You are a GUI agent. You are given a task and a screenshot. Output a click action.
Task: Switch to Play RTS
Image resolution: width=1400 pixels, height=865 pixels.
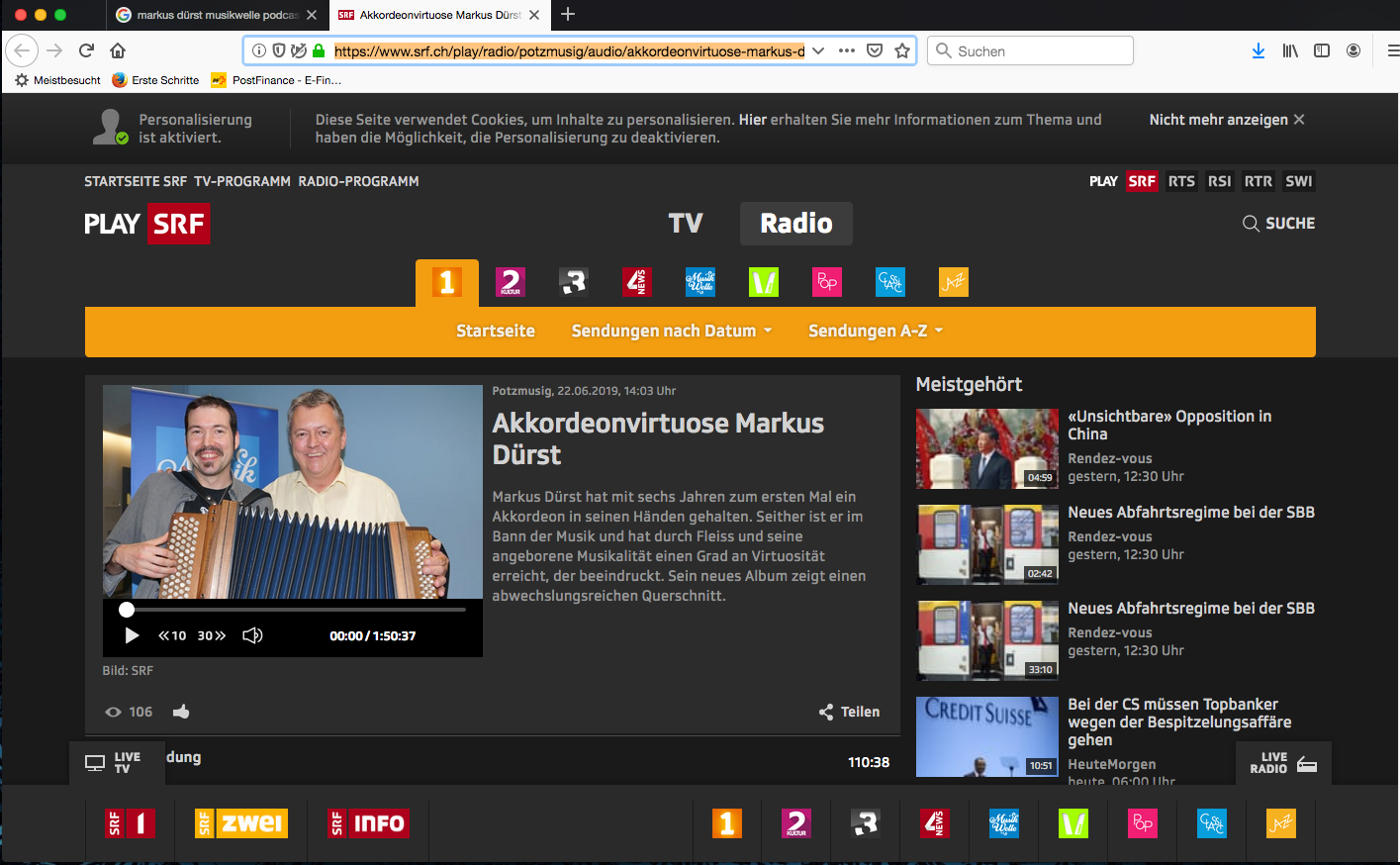1181,181
